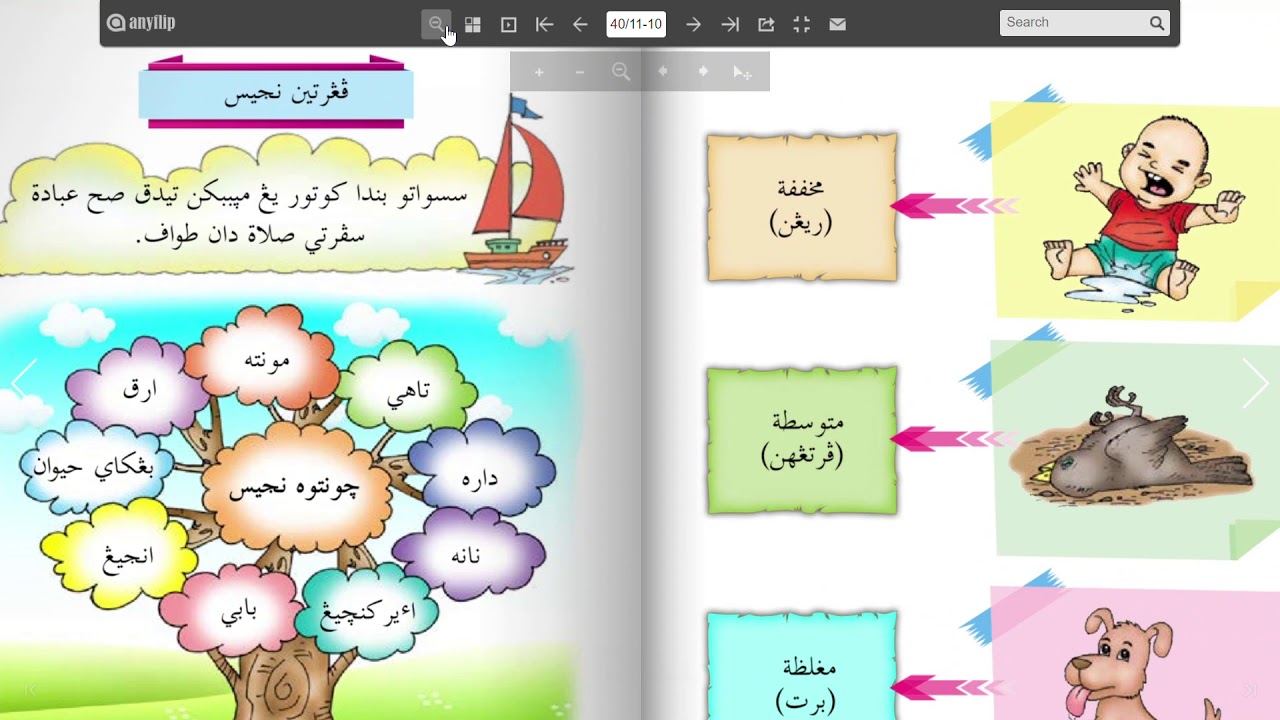Click the cyan box مغلظة (برت)

coord(802,666)
